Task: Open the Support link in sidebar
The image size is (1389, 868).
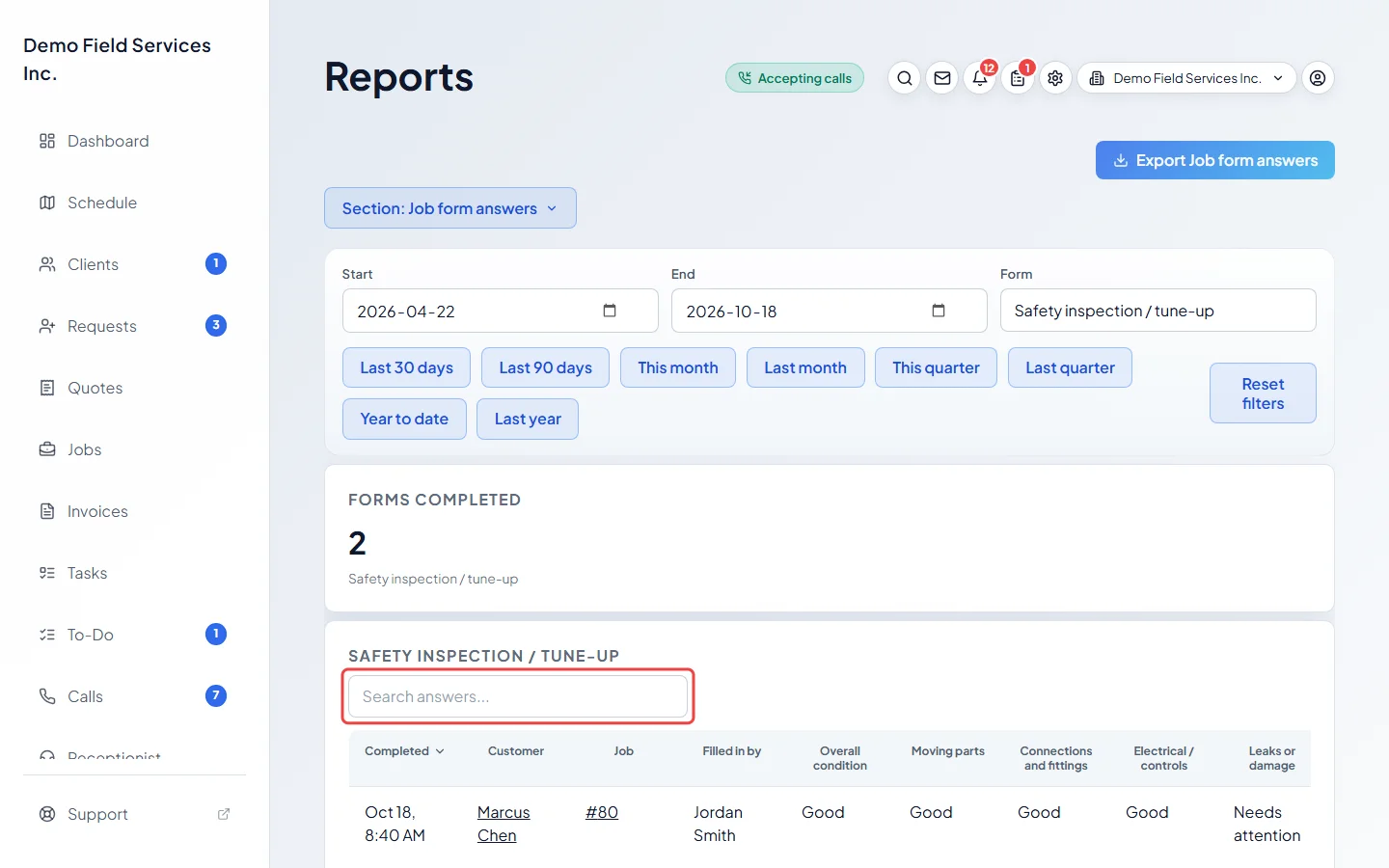Action: (135, 814)
